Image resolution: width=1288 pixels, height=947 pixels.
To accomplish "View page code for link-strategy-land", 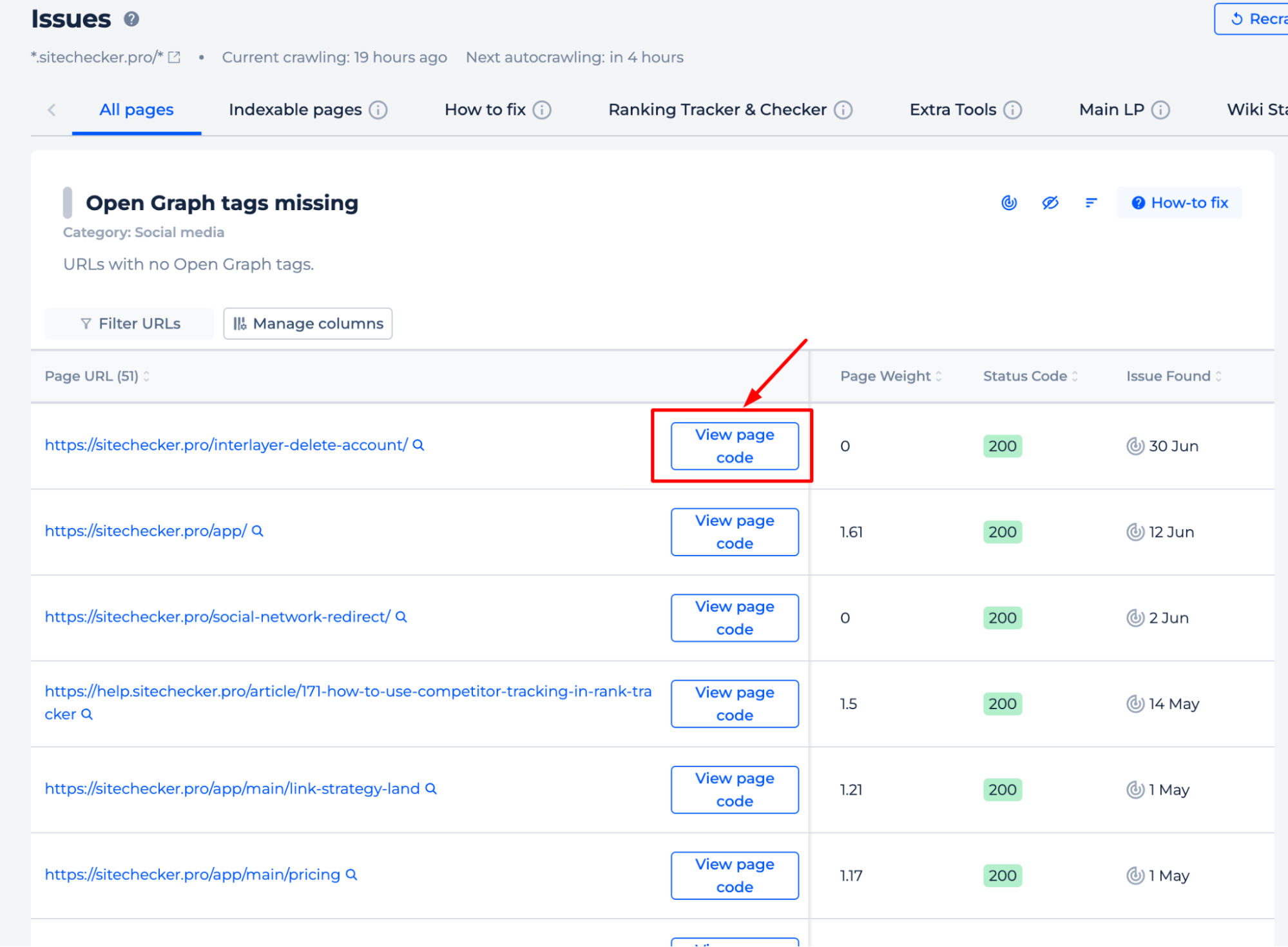I will click(x=735, y=790).
